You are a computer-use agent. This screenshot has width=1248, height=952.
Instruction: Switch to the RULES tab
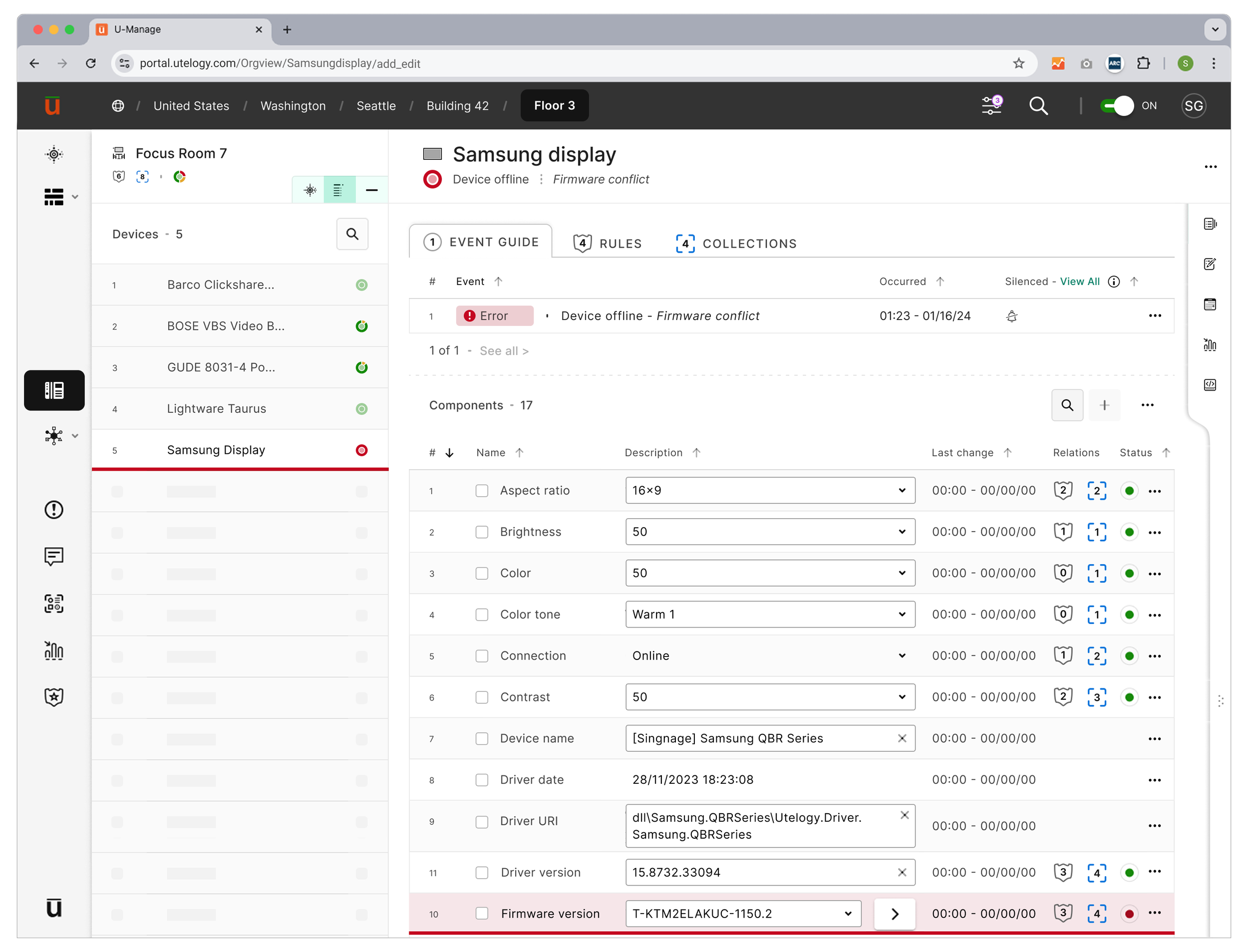[608, 244]
